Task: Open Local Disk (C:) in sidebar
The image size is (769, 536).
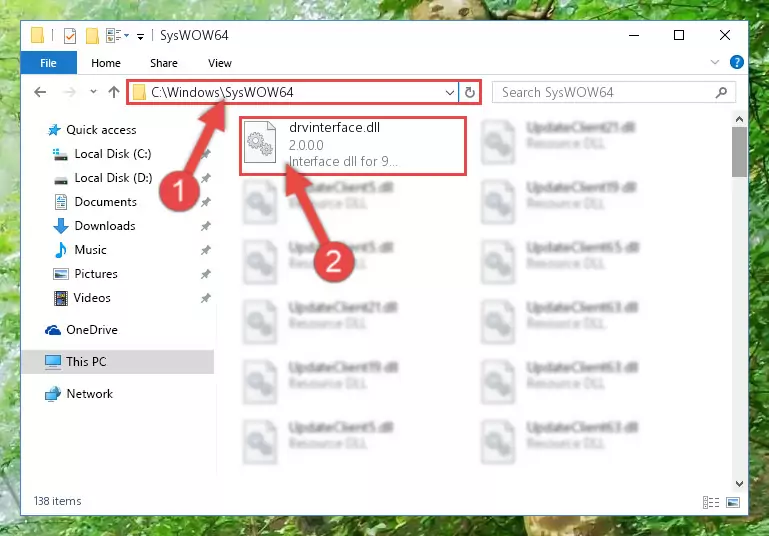Action: pyautogui.click(x=113, y=154)
